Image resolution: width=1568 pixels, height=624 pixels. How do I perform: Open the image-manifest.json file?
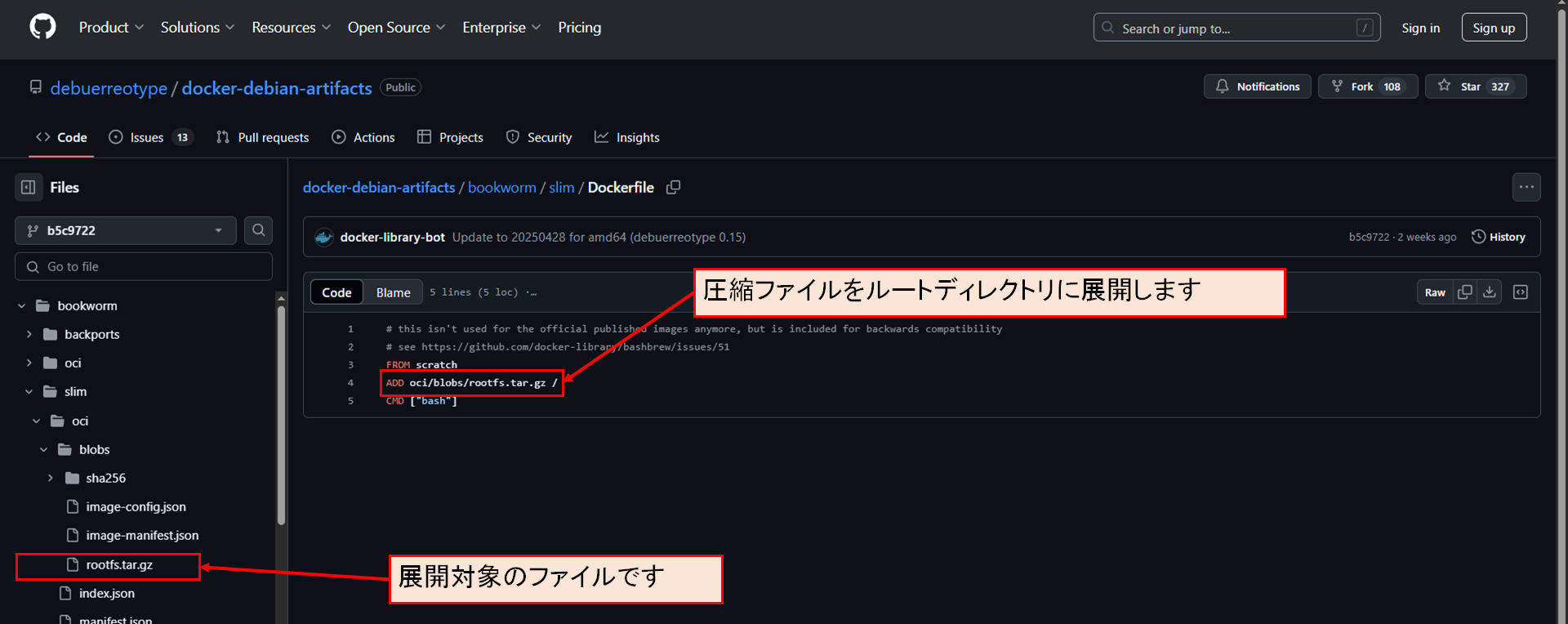click(x=142, y=535)
